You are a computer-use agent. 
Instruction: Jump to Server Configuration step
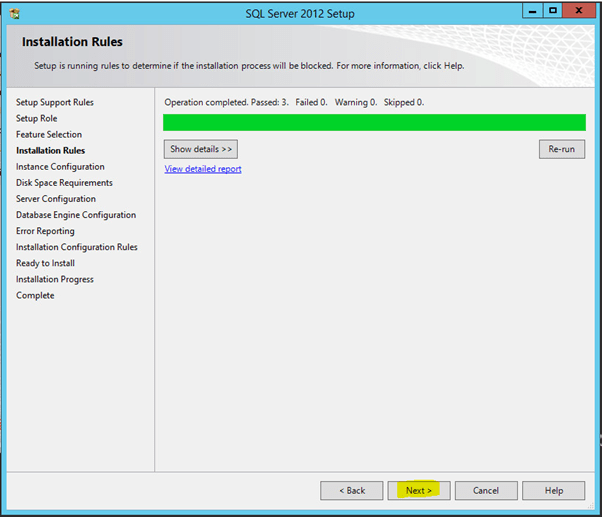point(56,199)
